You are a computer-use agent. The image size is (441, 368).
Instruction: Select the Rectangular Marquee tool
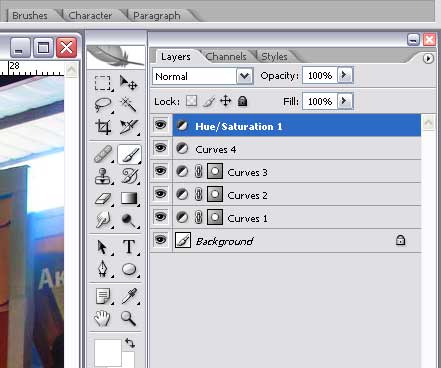click(102, 83)
